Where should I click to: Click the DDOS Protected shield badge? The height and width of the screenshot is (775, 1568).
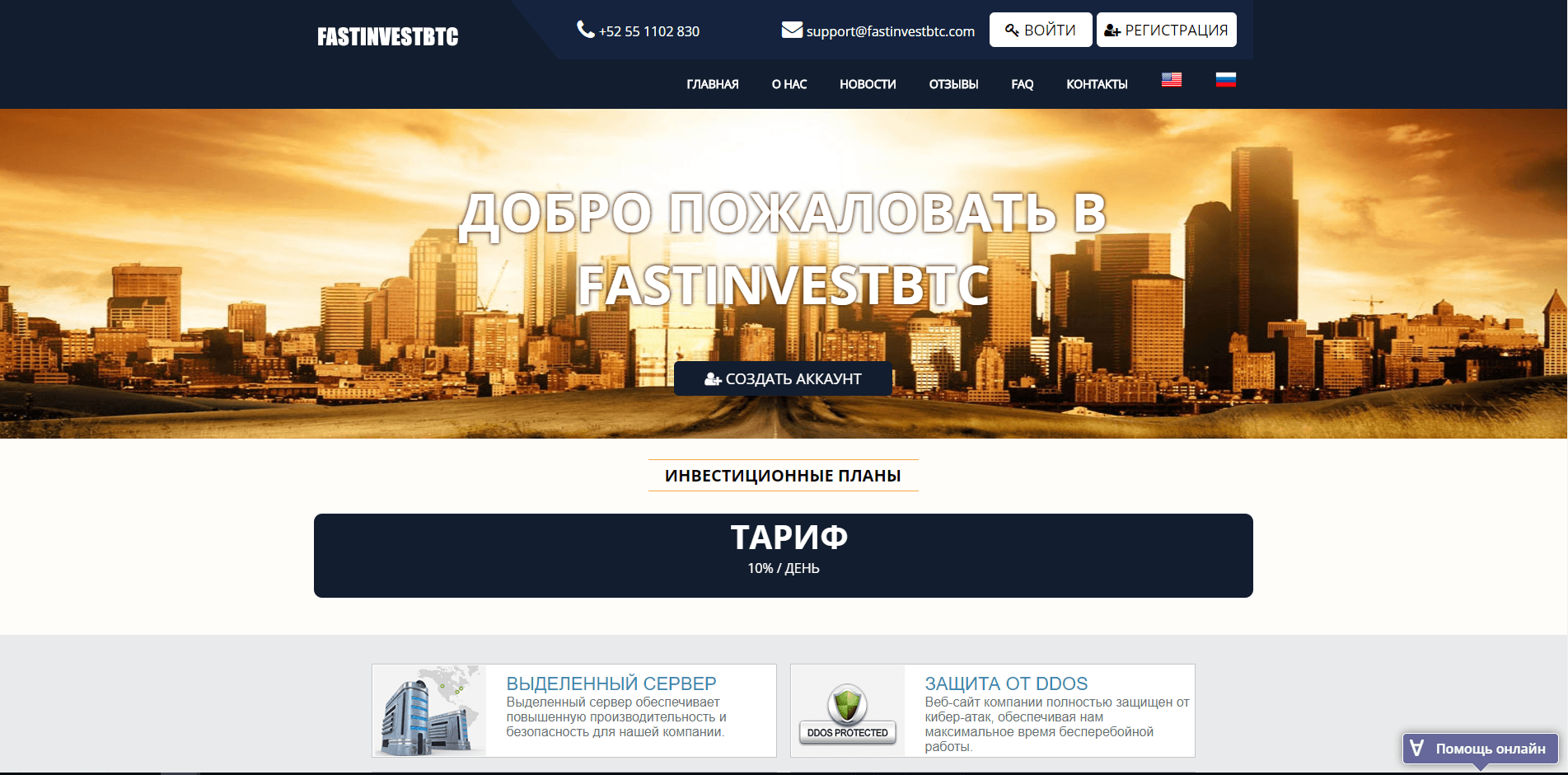pos(846,711)
